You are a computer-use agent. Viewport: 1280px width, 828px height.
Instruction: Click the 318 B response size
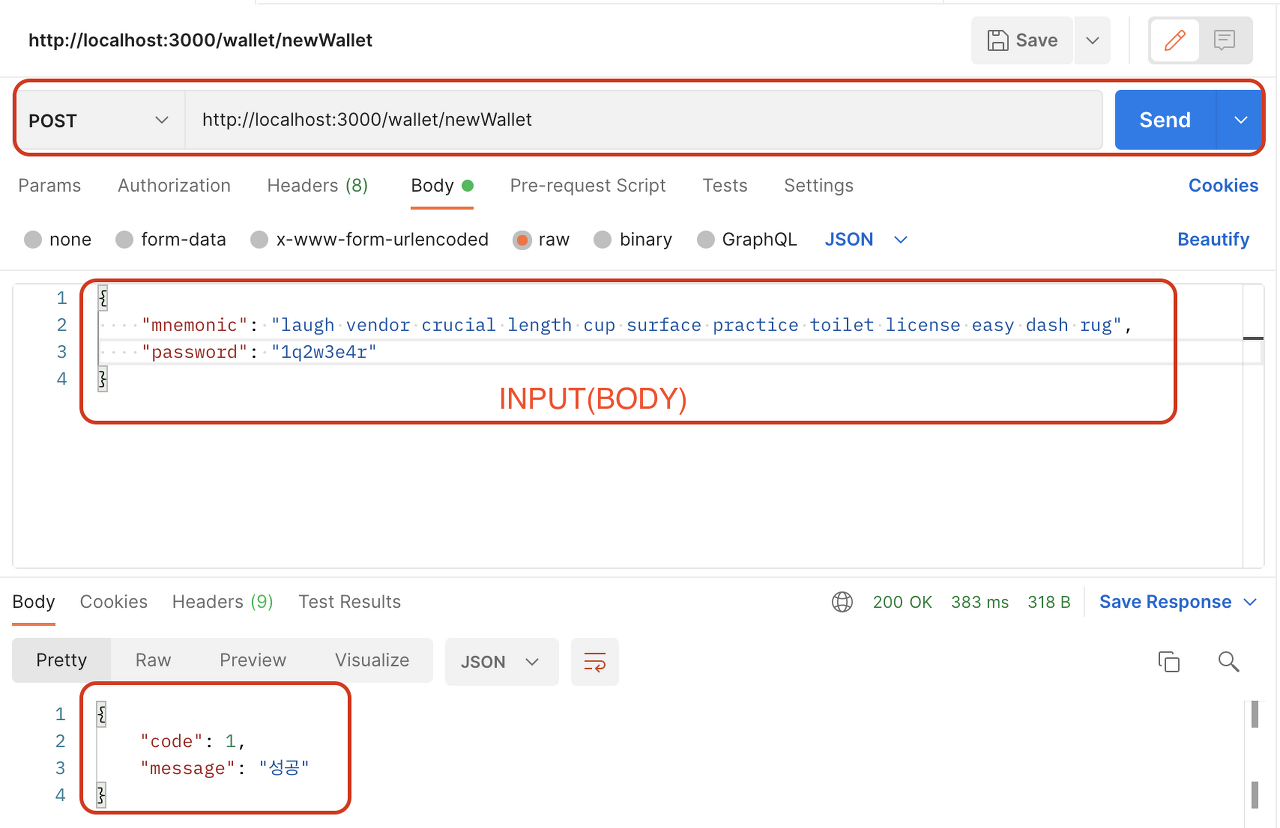[1049, 602]
